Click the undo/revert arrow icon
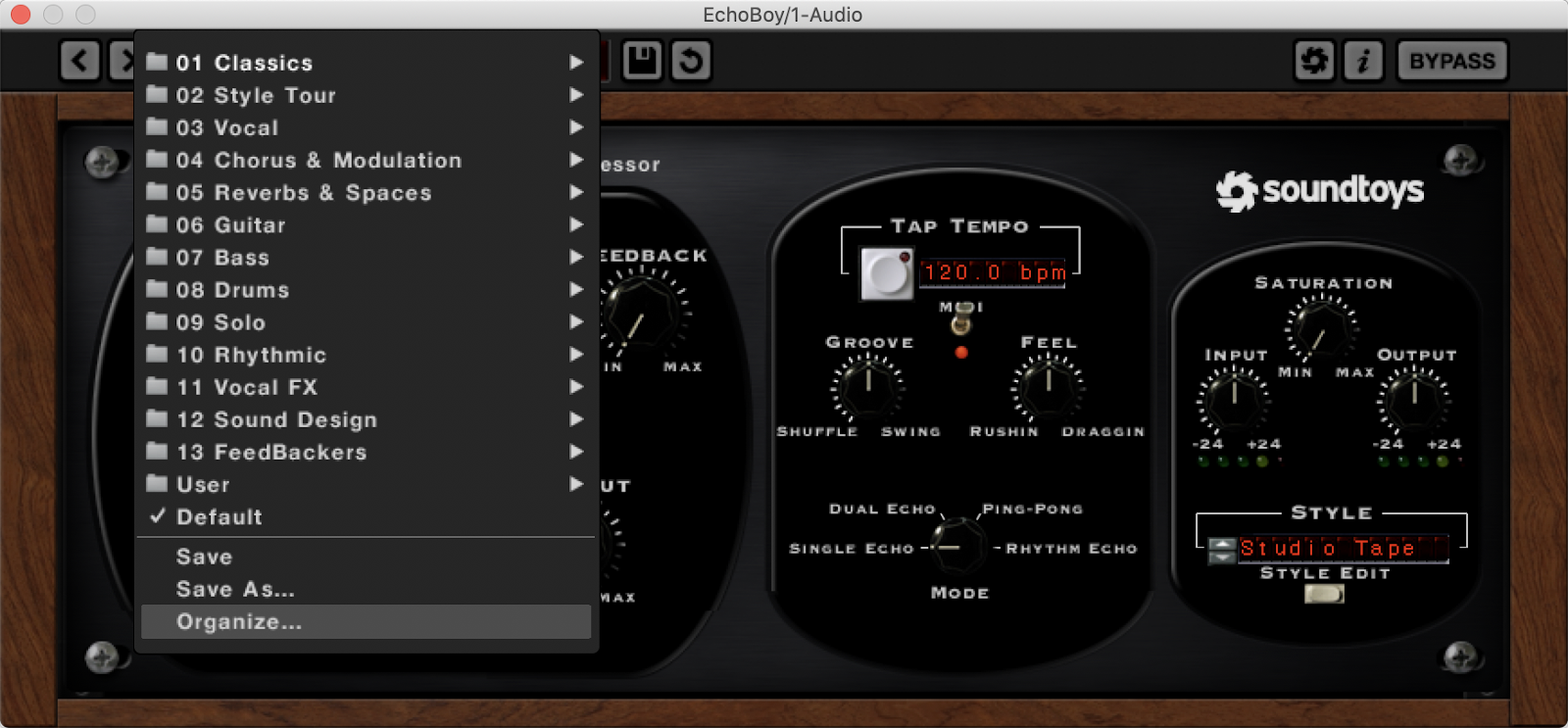The height and width of the screenshot is (728, 1568). click(x=691, y=61)
